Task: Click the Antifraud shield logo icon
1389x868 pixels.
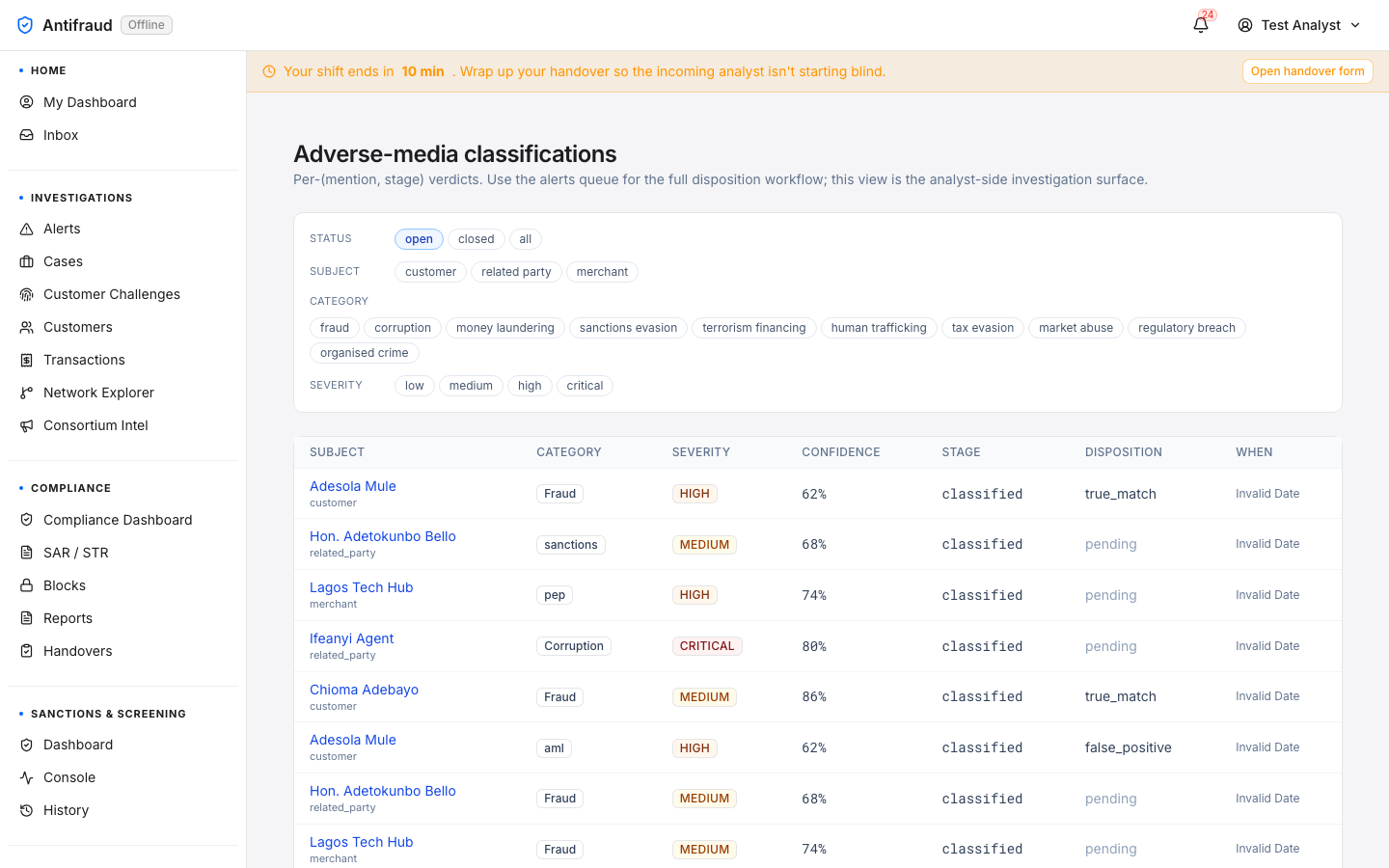Action: tap(25, 25)
